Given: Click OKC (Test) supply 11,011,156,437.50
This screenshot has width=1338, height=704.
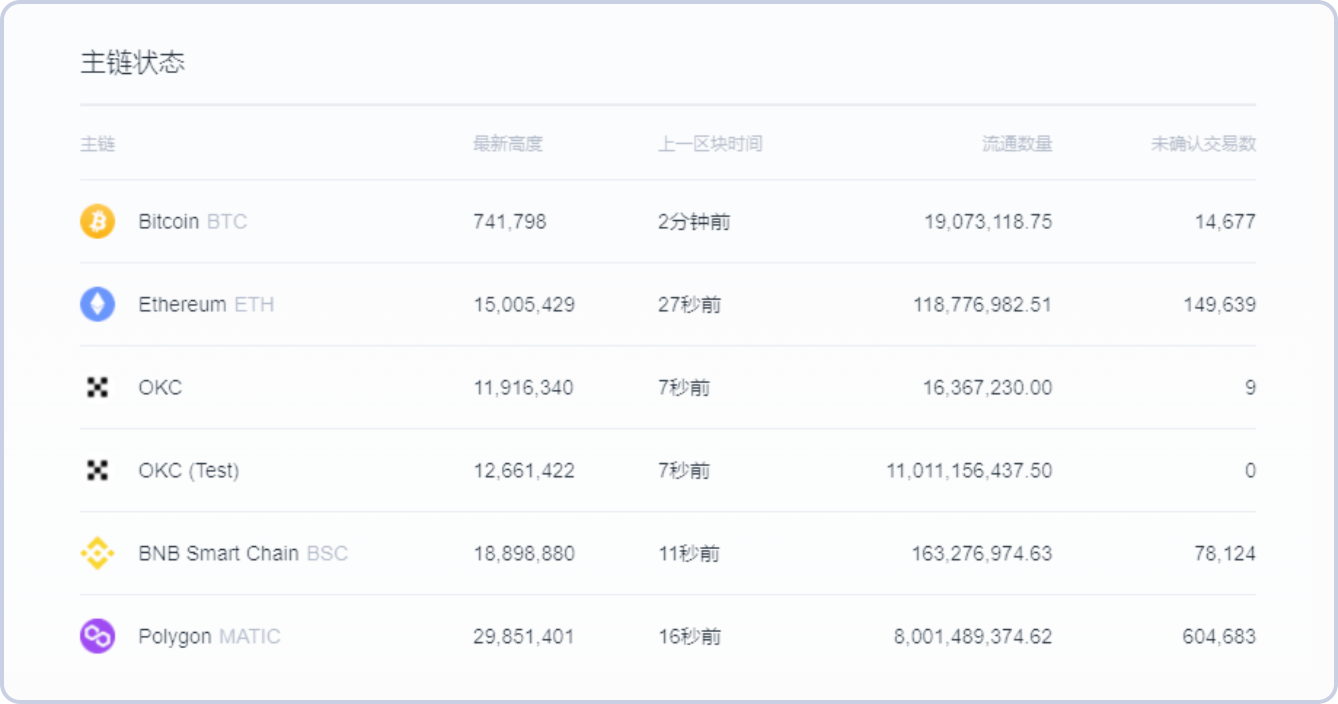Looking at the screenshot, I should pyautogui.click(x=970, y=470).
